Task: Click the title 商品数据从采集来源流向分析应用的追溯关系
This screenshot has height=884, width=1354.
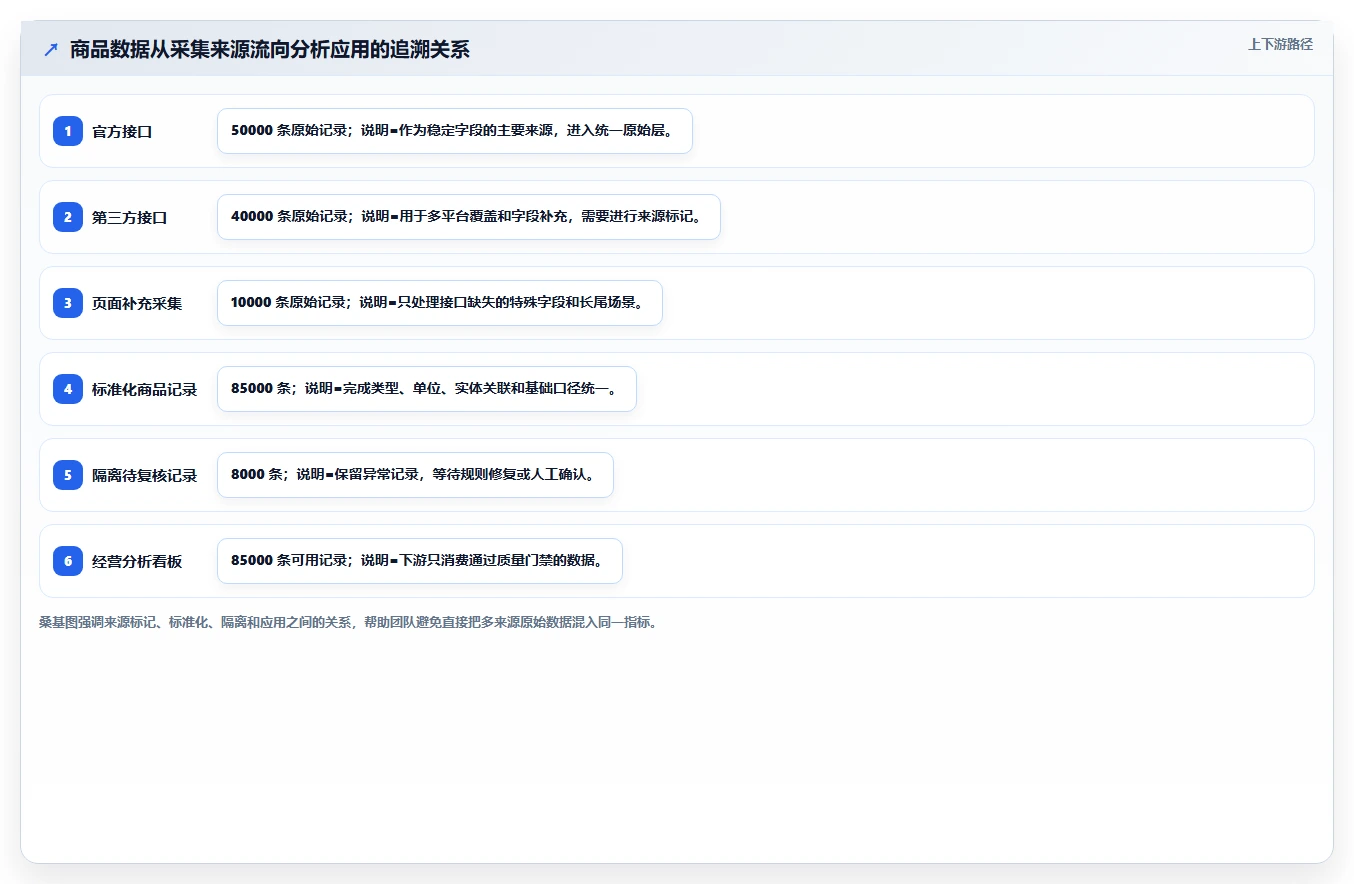Action: coord(270,50)
